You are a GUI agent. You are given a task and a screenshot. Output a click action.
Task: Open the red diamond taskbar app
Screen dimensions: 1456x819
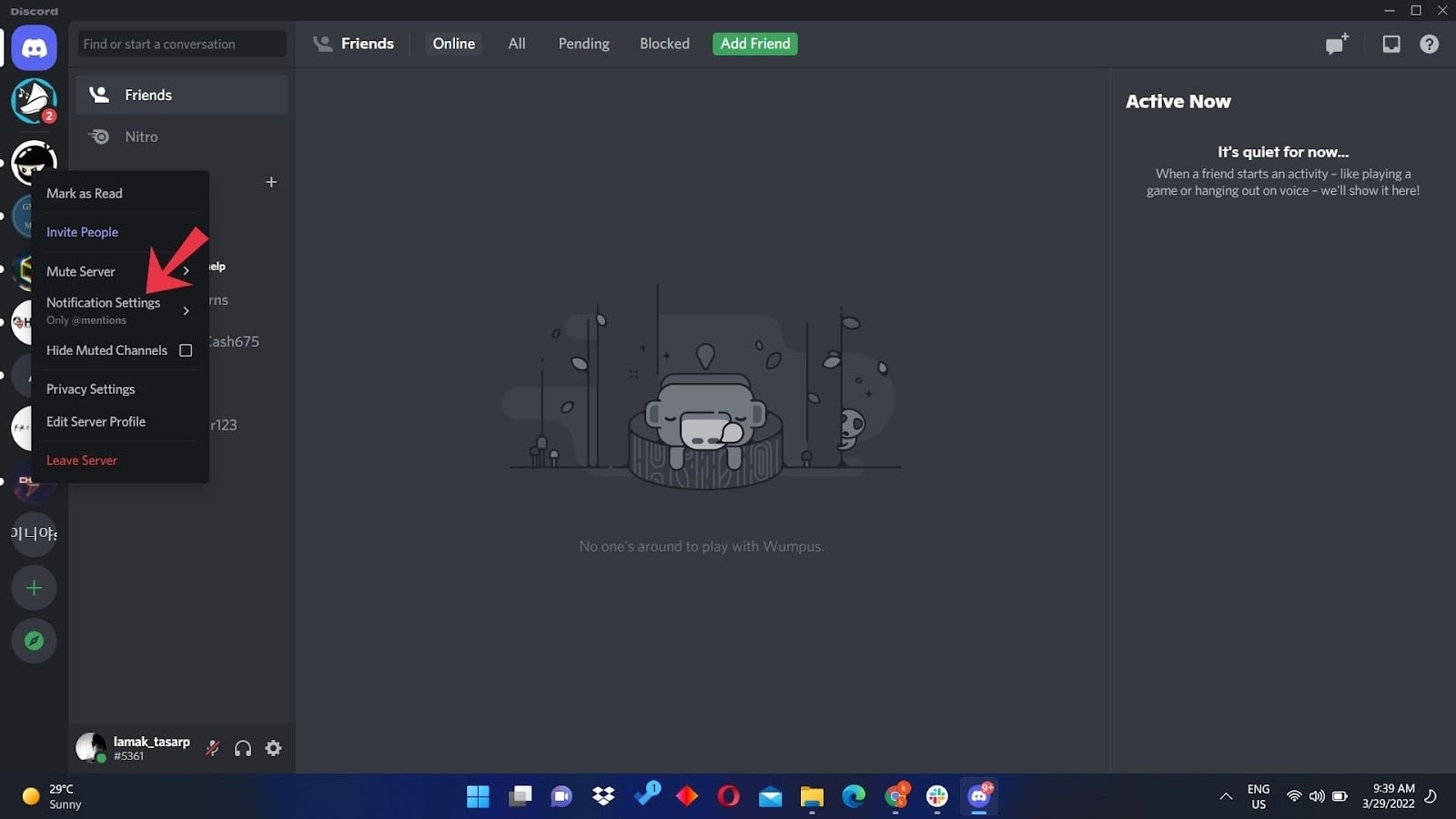[x=687, y=797]
